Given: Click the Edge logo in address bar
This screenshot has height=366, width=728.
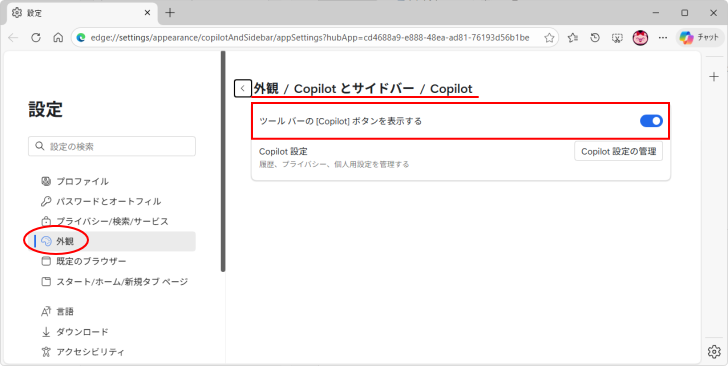Looking at the screenshot, I should pos(81,38).
